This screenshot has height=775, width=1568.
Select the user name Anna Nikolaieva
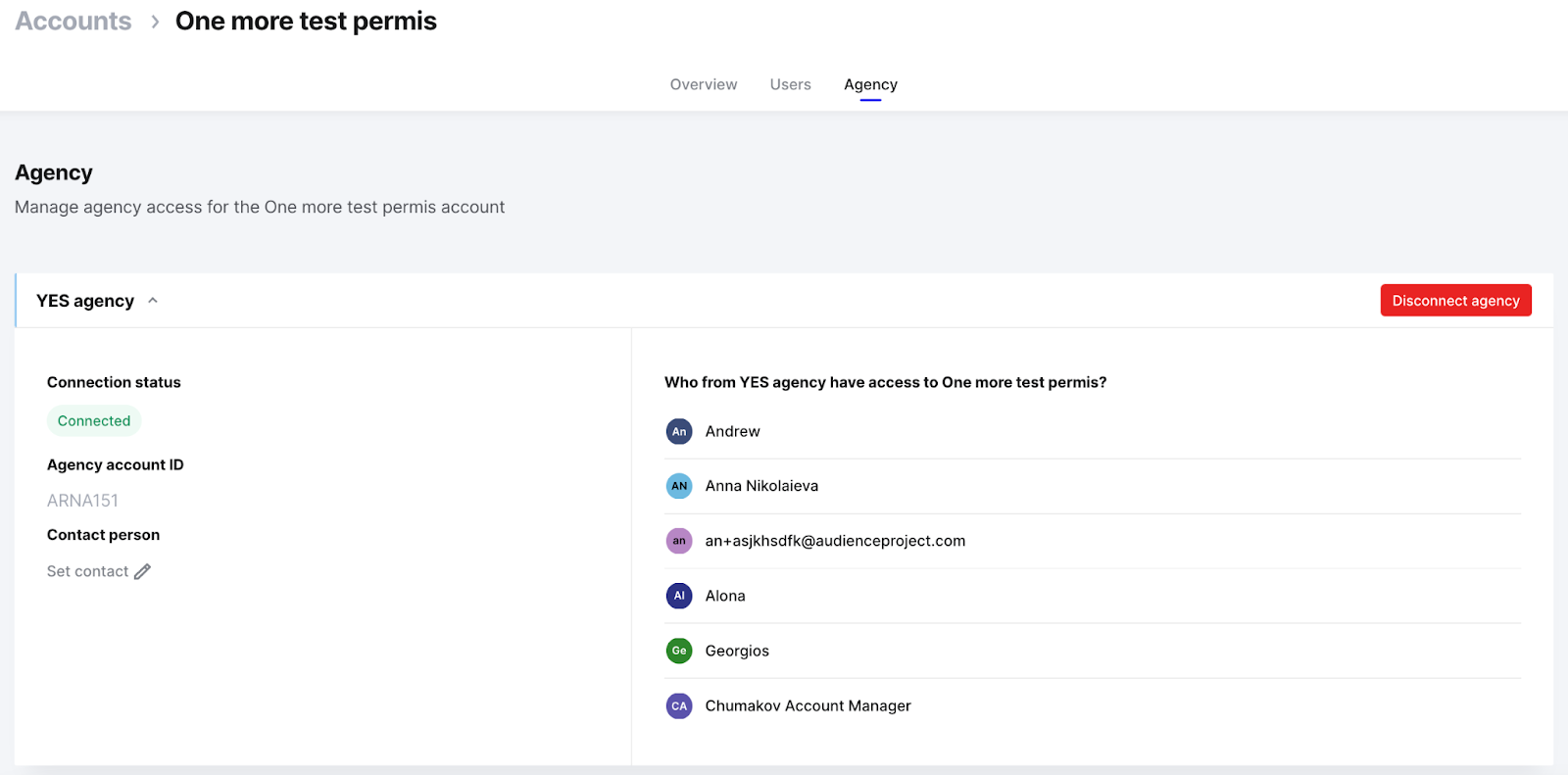[761, 486]
